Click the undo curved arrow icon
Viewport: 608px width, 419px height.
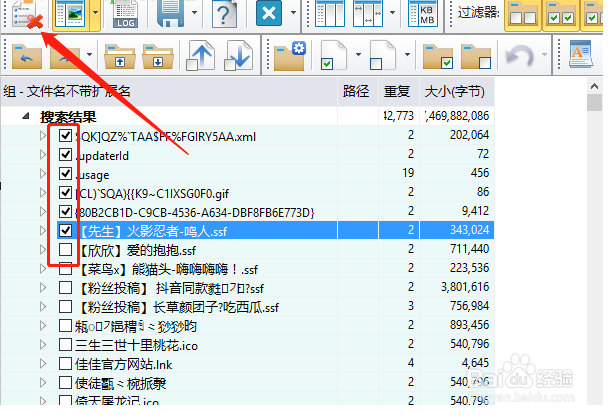520,56
